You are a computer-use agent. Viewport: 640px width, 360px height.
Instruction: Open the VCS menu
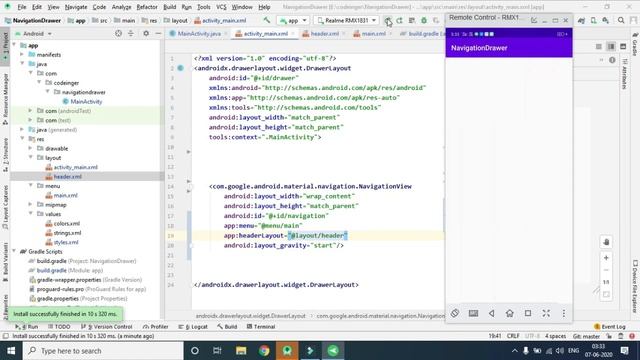221,7
